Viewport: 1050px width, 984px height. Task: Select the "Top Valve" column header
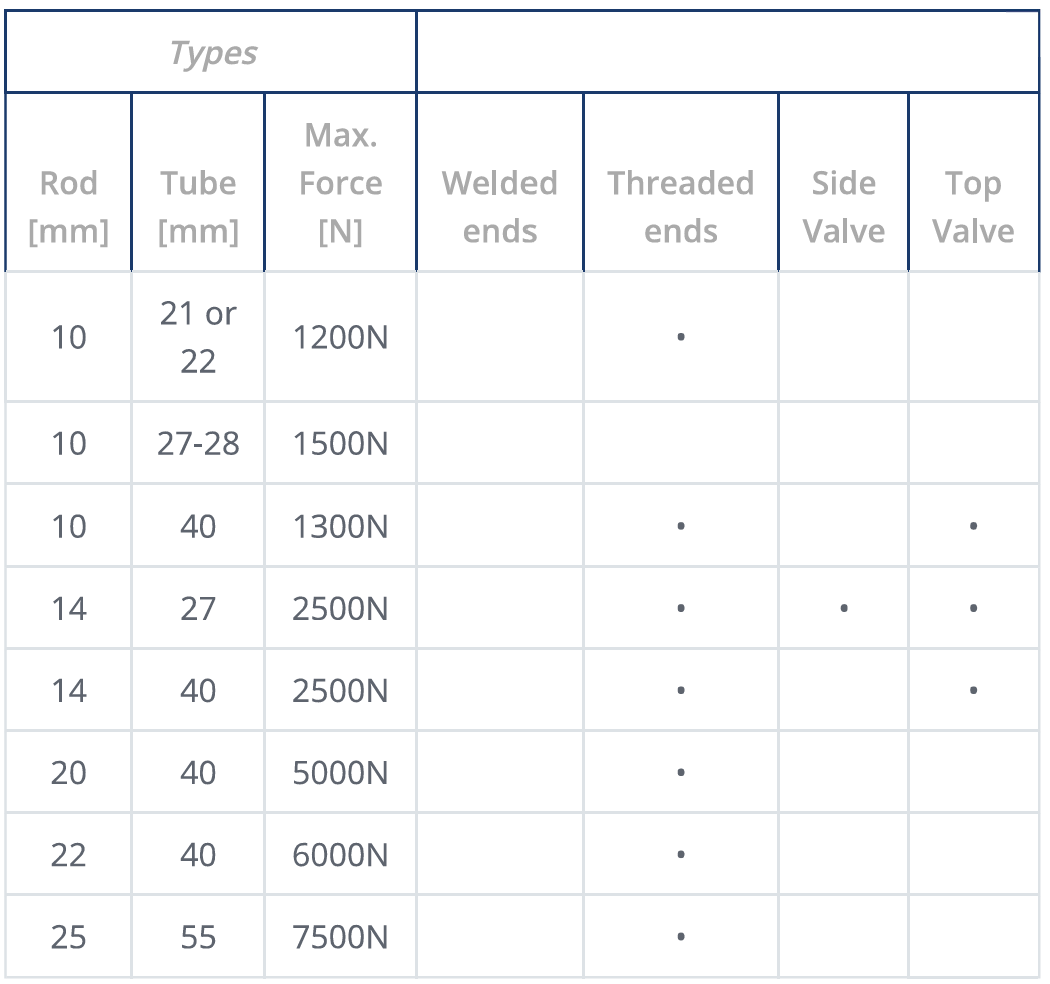coord(973,207)
